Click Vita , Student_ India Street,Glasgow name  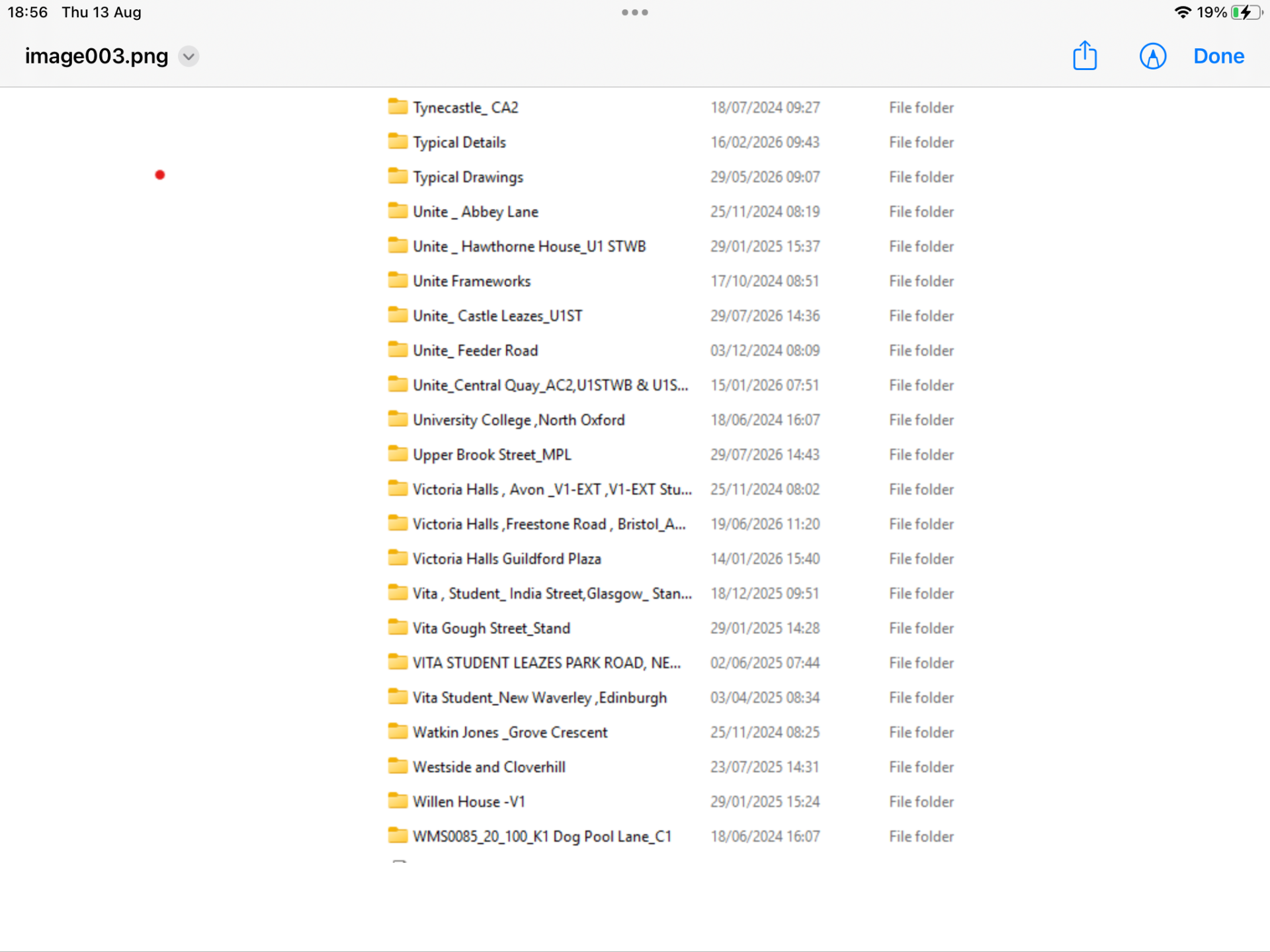coord(552,594)
